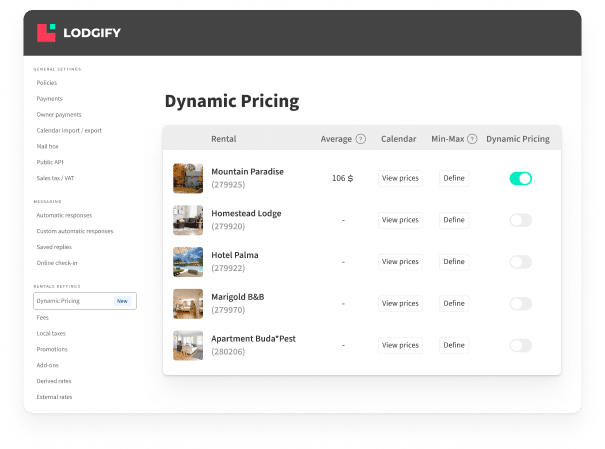Click the Rental column header
This screenshot has width=605, height=449.
coord(223,139)
